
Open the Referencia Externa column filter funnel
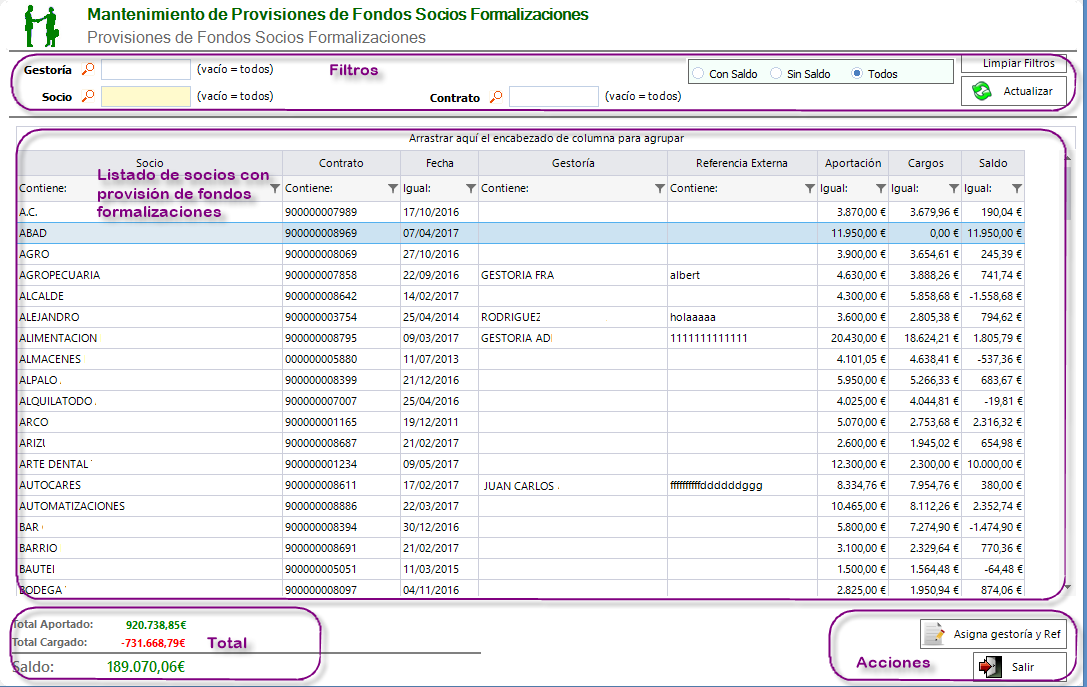[x=809, y=189]
